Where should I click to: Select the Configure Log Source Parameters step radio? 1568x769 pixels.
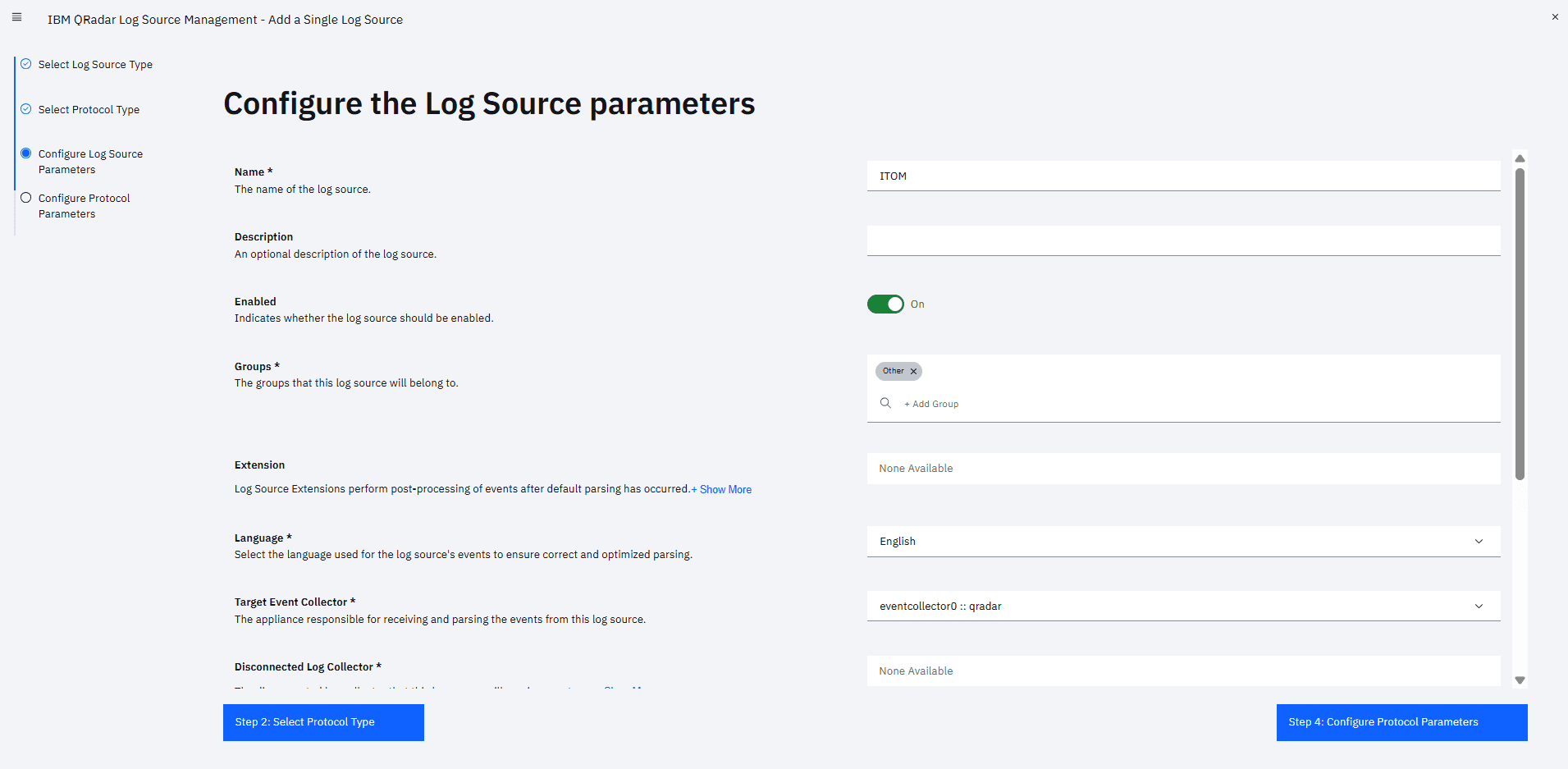tap(26, 153)
